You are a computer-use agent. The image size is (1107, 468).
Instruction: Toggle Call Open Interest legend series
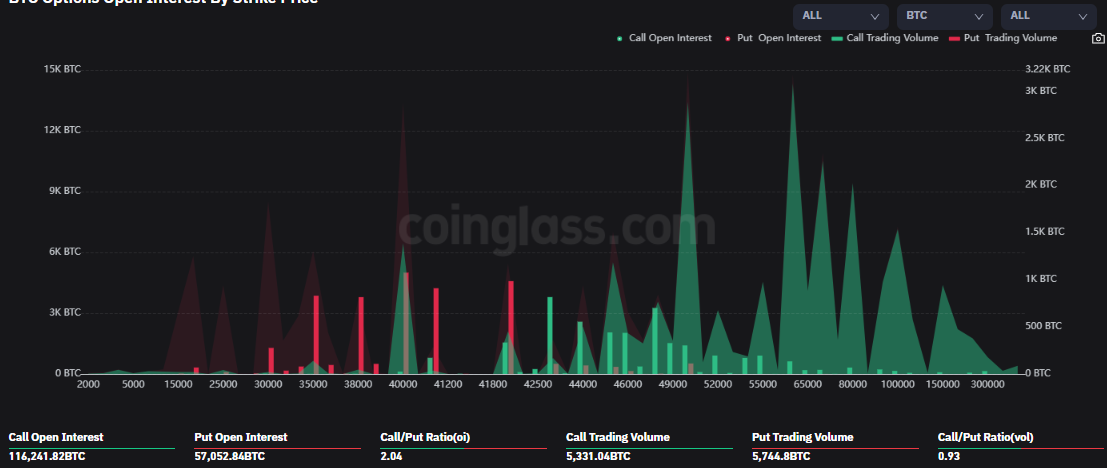click(664, 38)
